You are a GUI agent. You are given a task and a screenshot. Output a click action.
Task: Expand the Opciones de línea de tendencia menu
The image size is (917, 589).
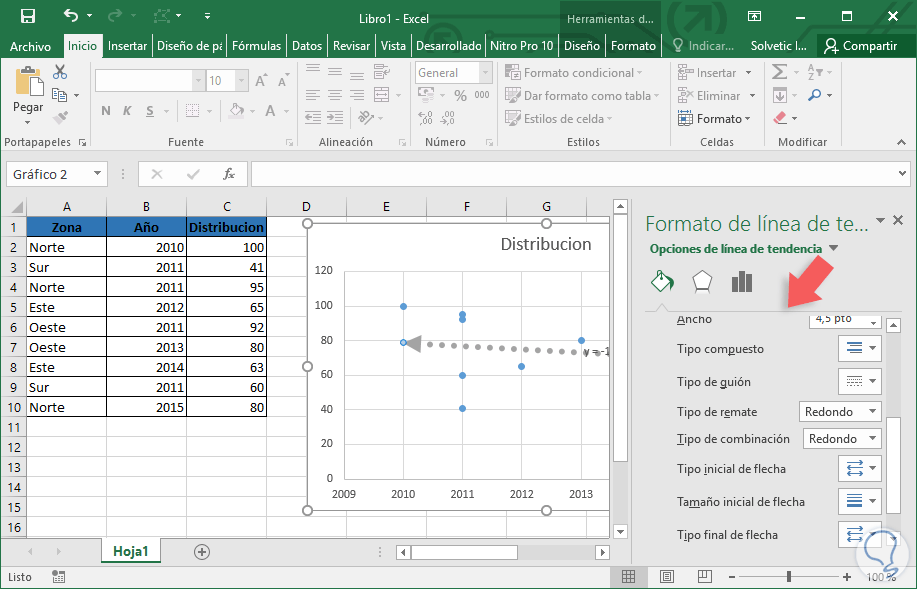click(833, 249)
